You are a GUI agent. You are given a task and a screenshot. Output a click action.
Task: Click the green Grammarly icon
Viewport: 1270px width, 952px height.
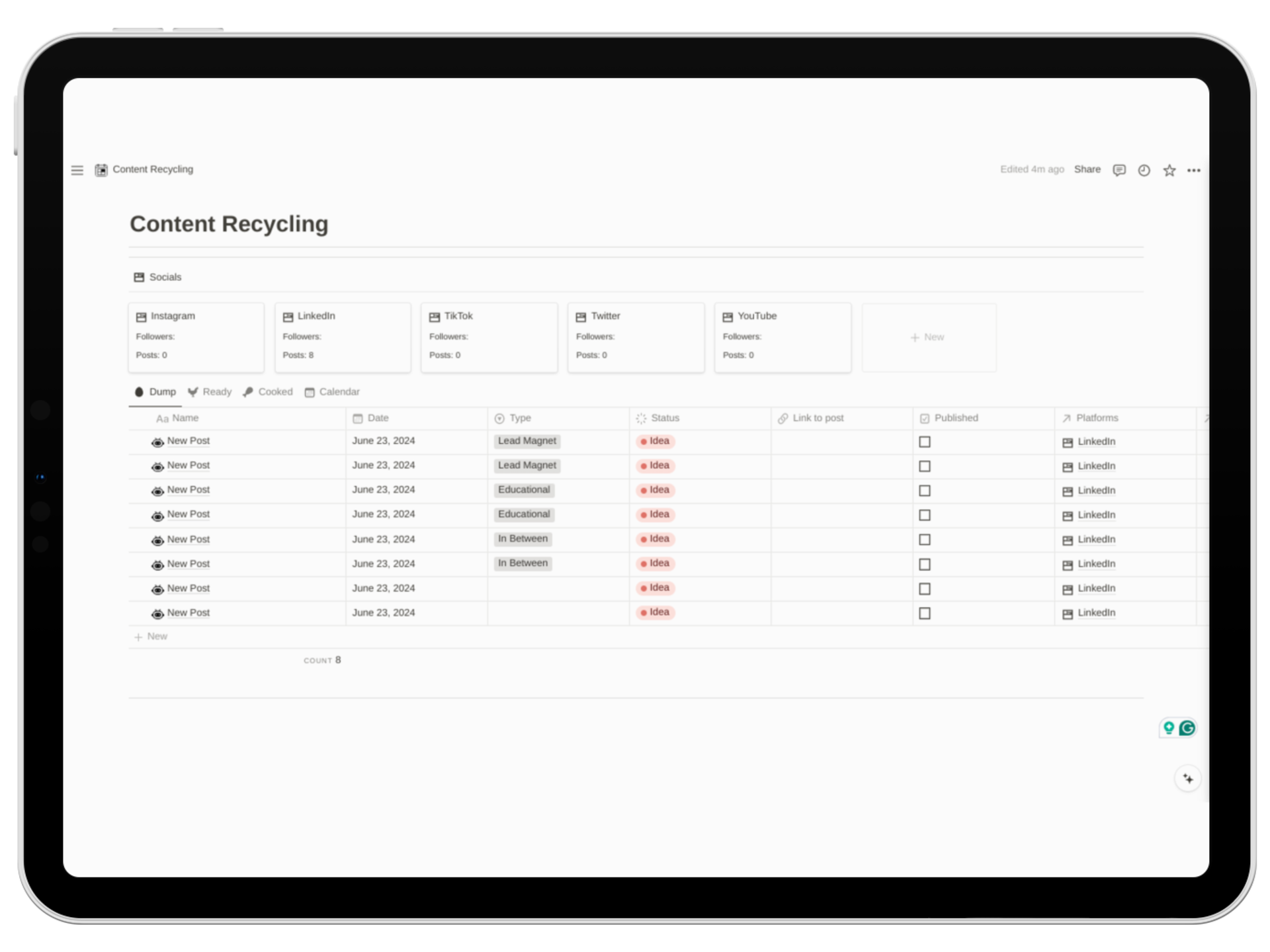pyautogui.click(x=1187, y=728)
